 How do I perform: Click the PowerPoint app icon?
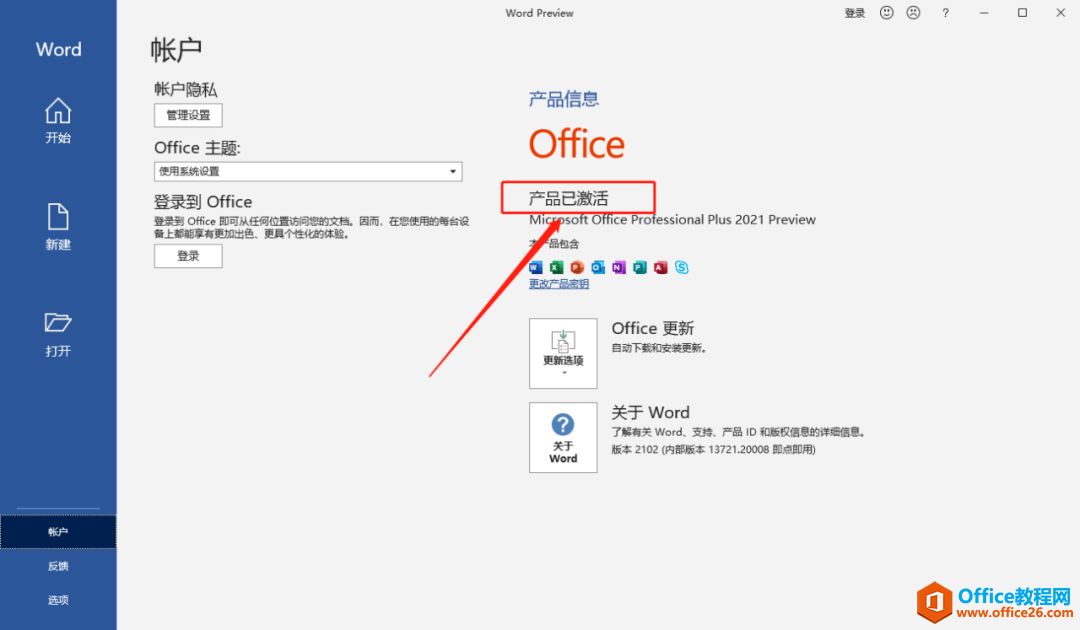coord(577,267)
